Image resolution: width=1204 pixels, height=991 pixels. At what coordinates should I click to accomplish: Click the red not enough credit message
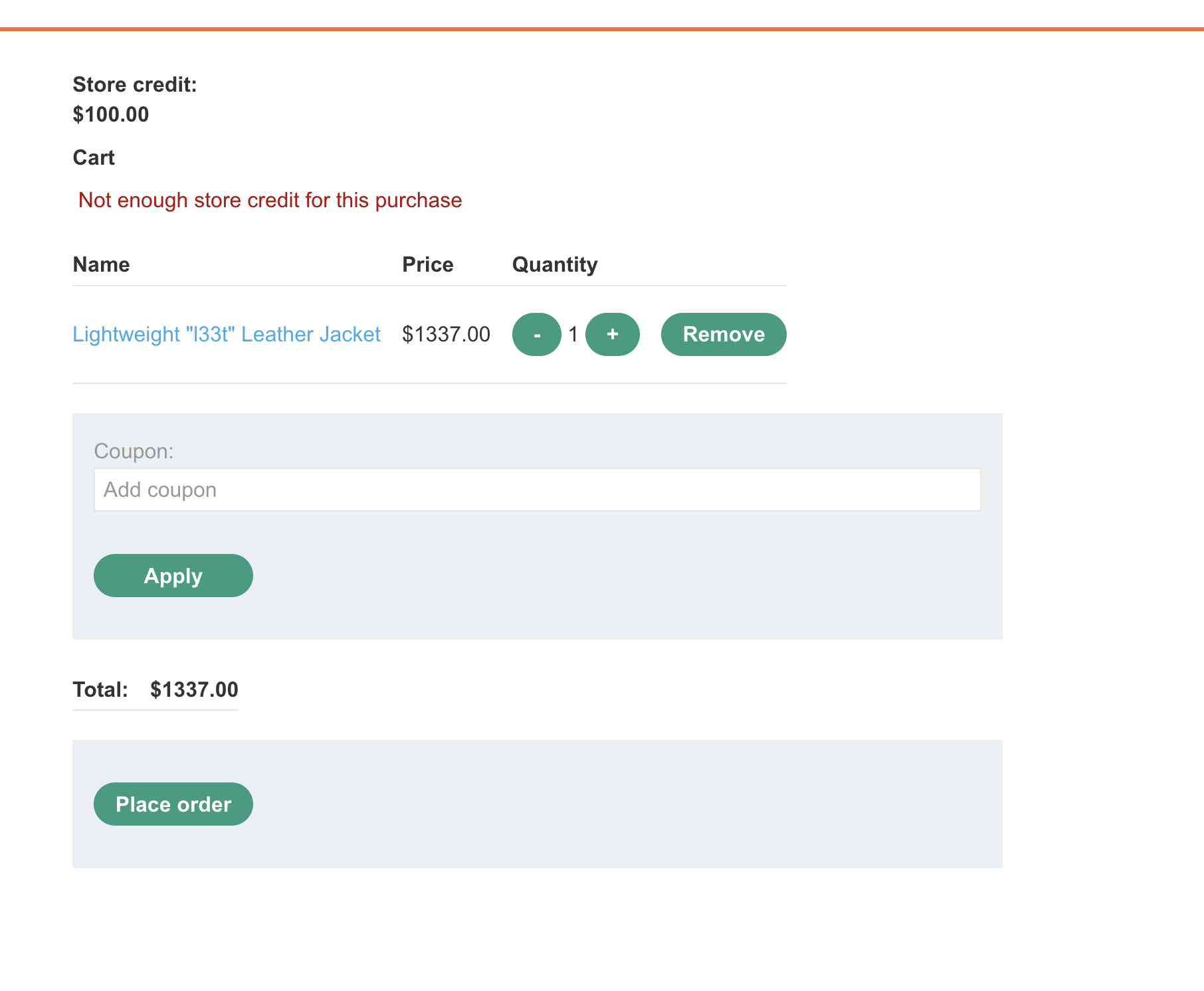[x=270, y=200]
